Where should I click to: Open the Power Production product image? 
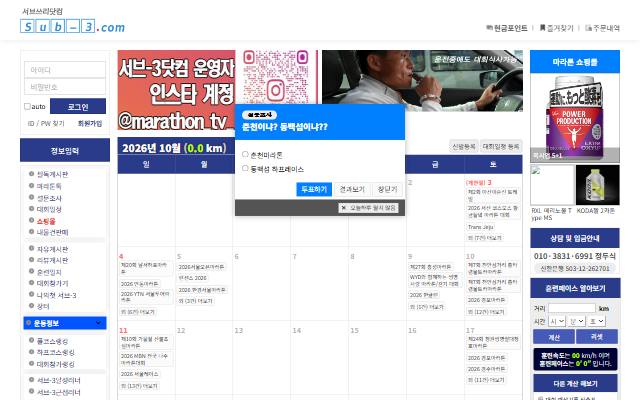coord(575,118)
